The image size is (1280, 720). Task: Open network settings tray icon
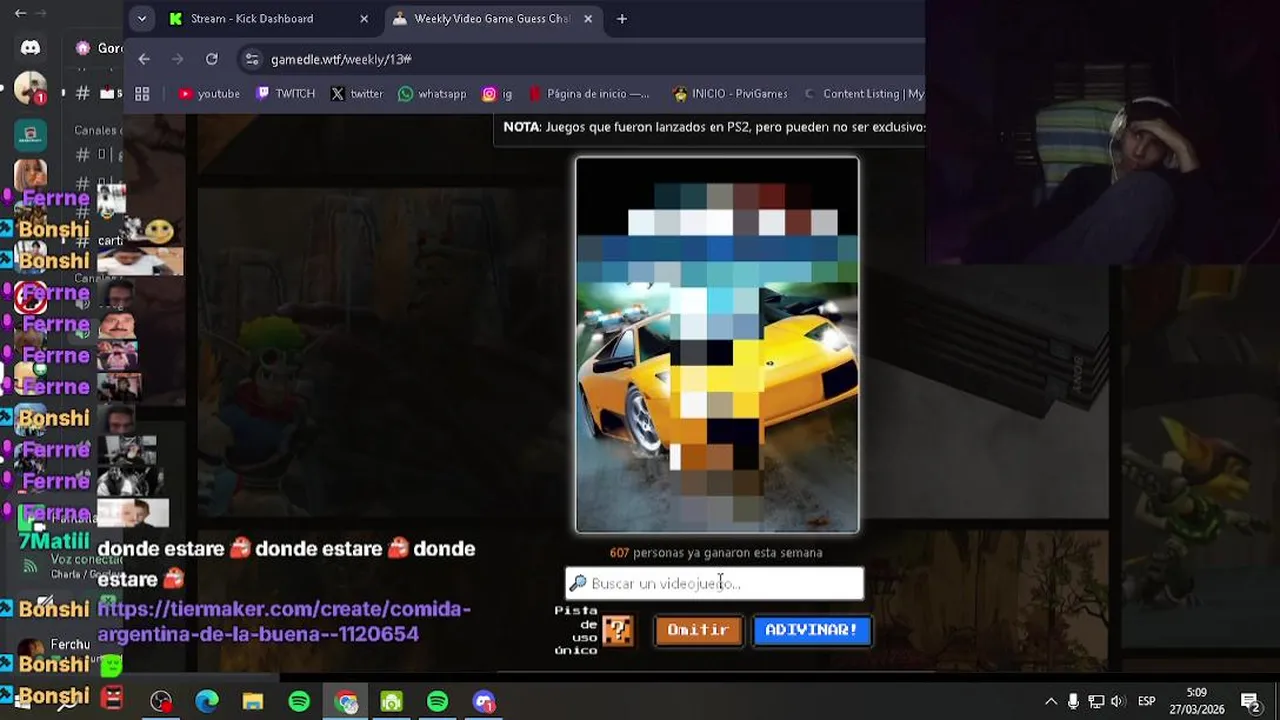click(x=1096, y=702)
